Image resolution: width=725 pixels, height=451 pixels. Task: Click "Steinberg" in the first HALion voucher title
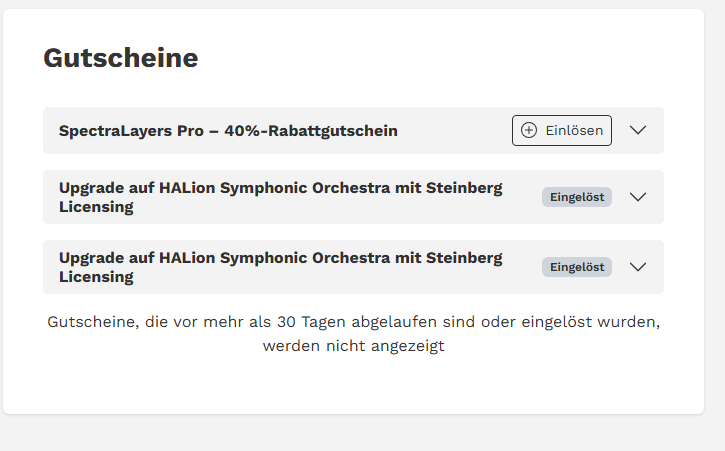464,188
